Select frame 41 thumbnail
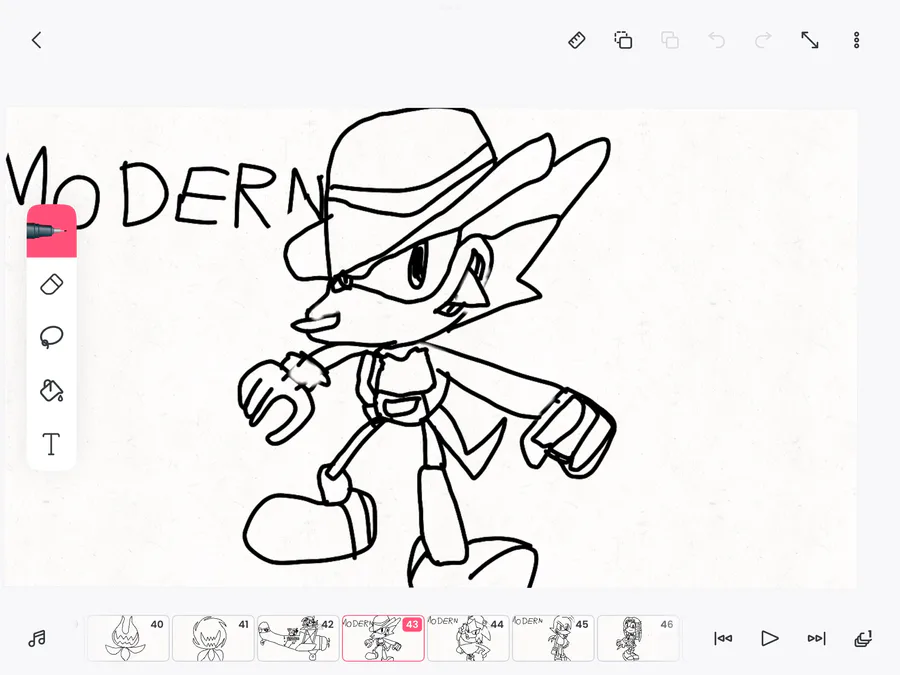The height and width of the screenshot is (675, 900). point(213,638)
